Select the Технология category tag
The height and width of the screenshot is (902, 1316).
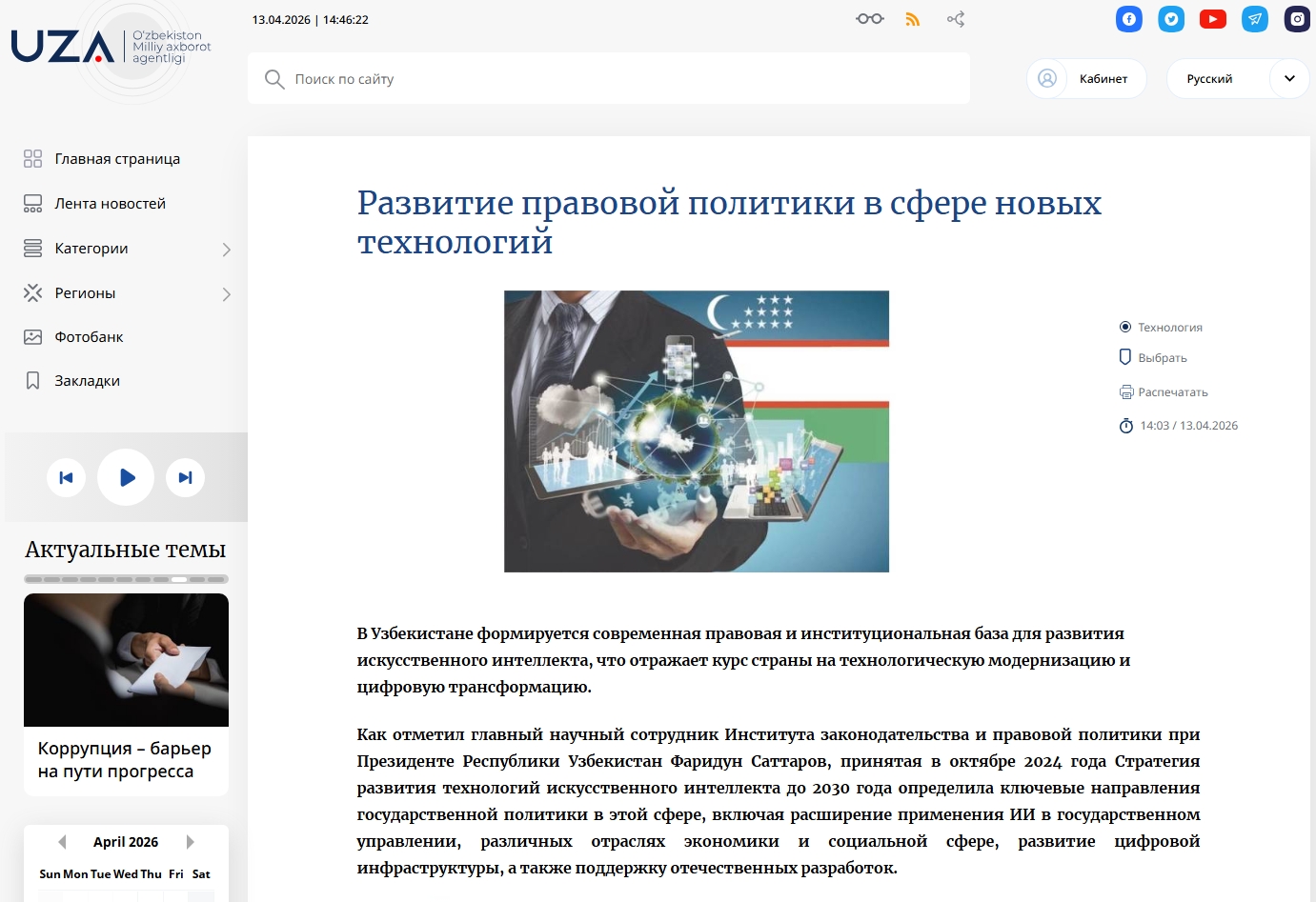click(1169, 328)
